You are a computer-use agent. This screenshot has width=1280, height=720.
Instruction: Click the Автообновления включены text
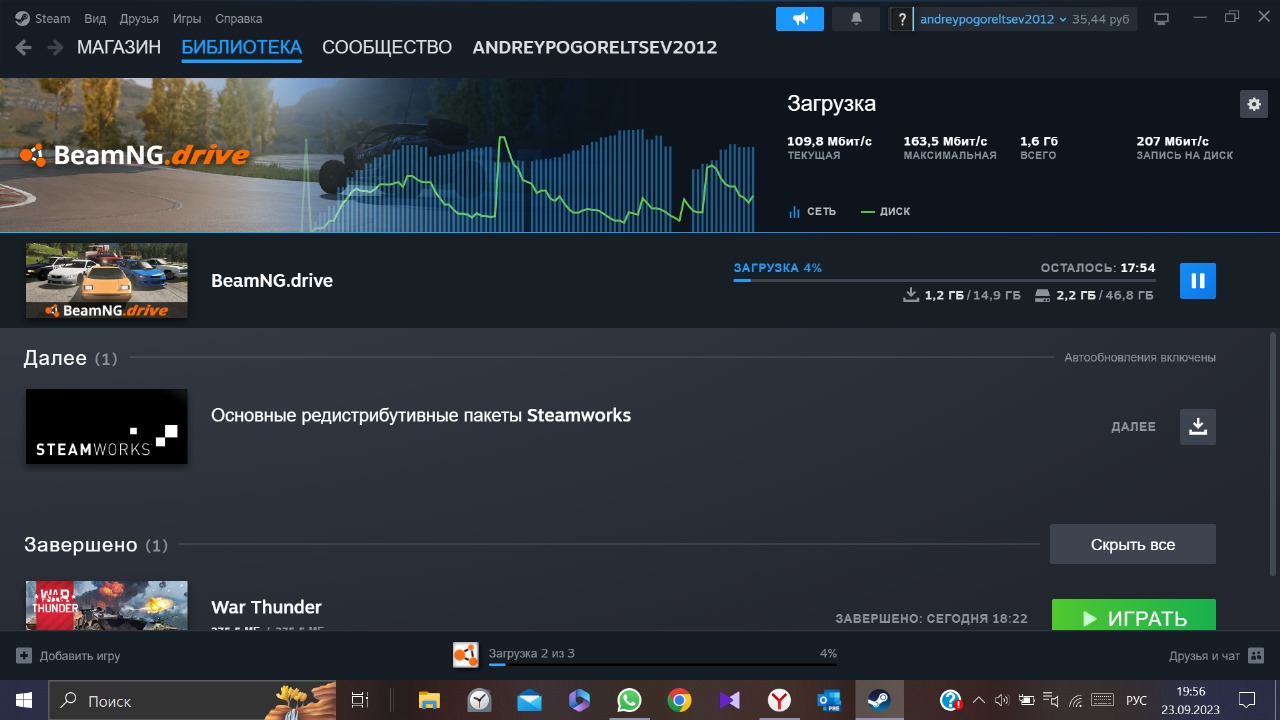coord(1140,357)
